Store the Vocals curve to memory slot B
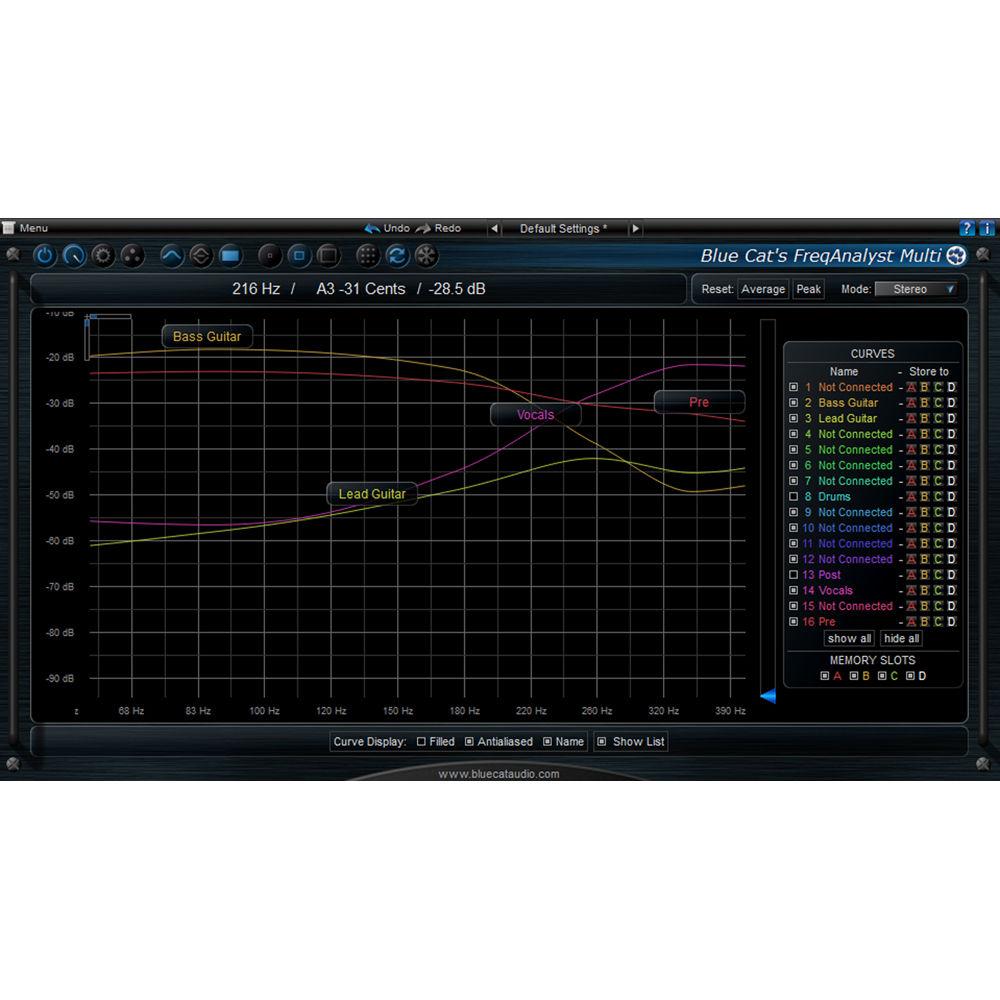The height and width of the screenshot is (1000, 1000). (924, 590)
